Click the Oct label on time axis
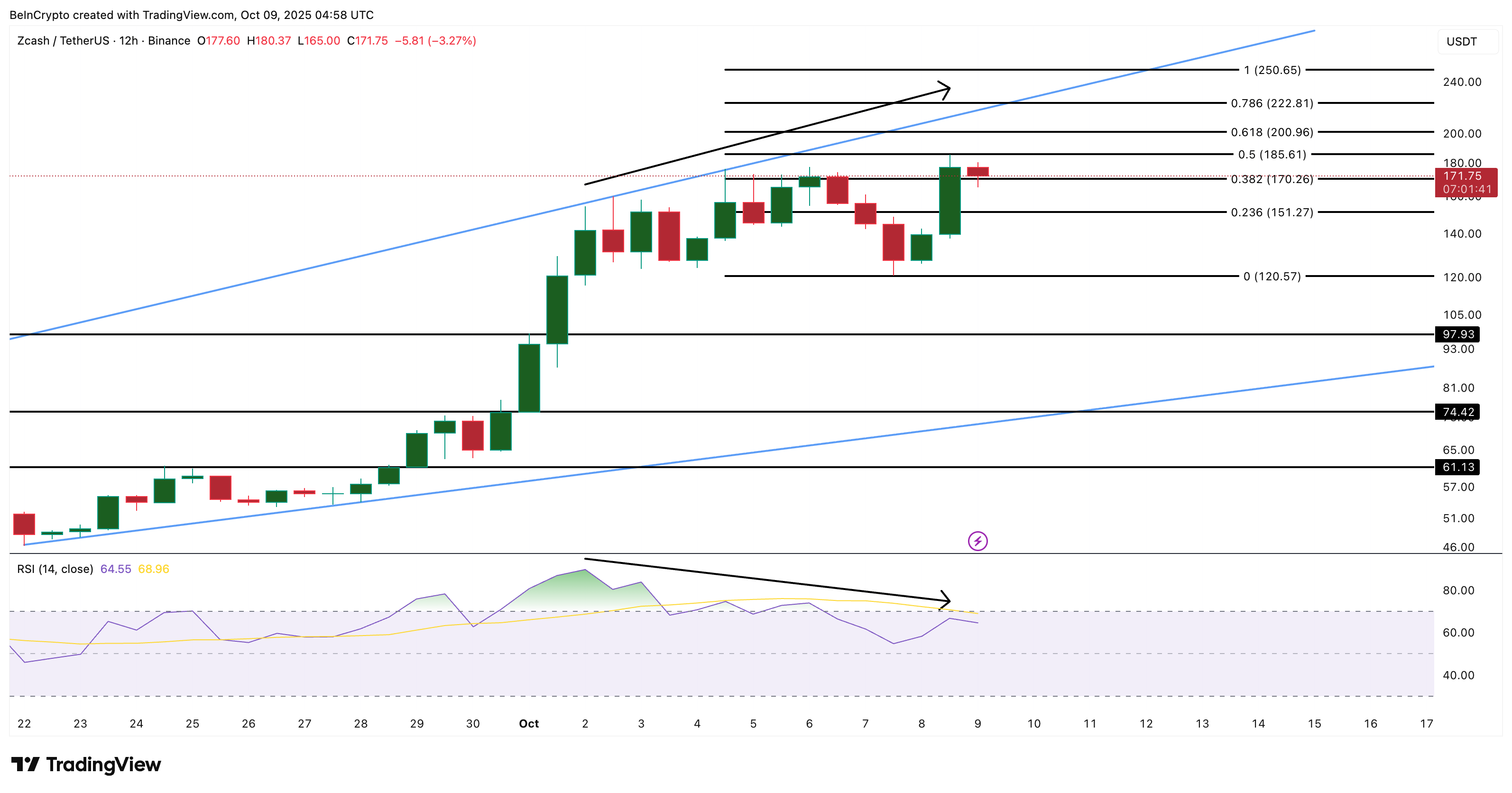 click(x=528, y=723)
